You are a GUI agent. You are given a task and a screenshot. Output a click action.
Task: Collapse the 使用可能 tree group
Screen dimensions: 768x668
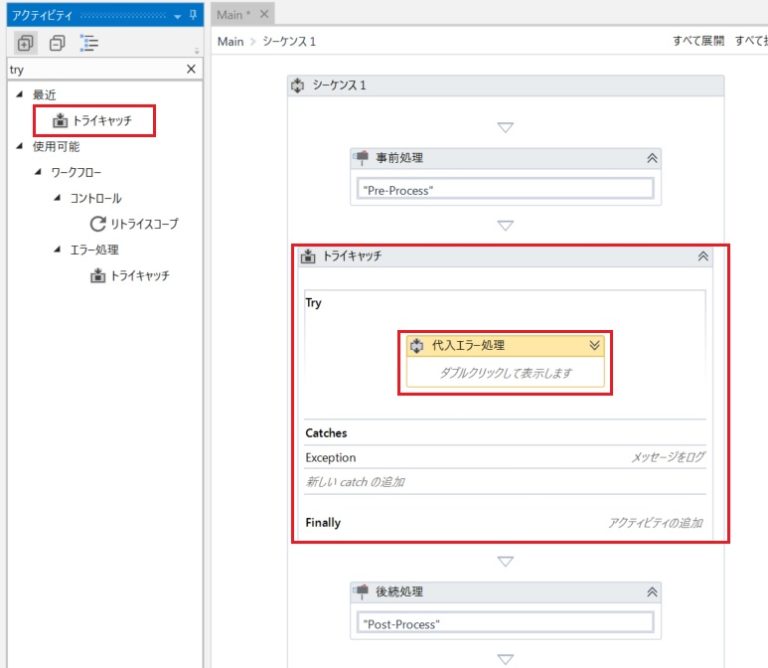[x=20, y=146]
